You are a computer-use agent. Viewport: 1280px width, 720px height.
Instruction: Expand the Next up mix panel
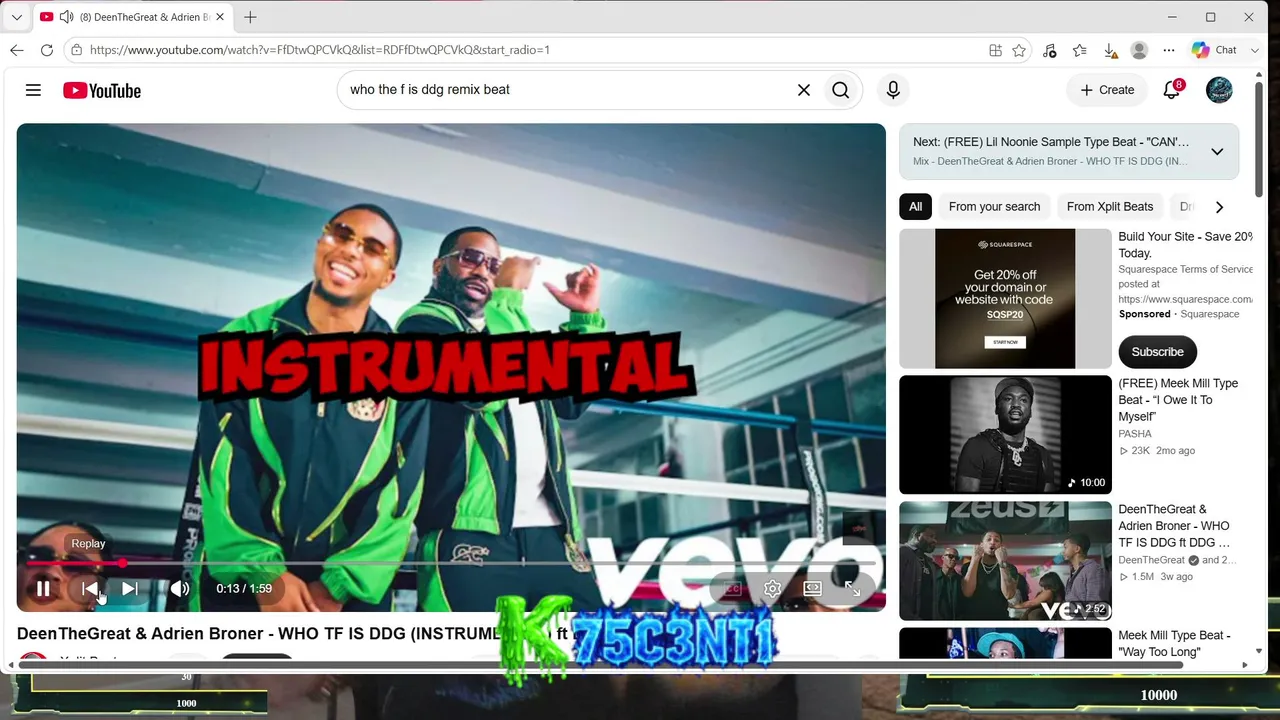(1217, 151)
